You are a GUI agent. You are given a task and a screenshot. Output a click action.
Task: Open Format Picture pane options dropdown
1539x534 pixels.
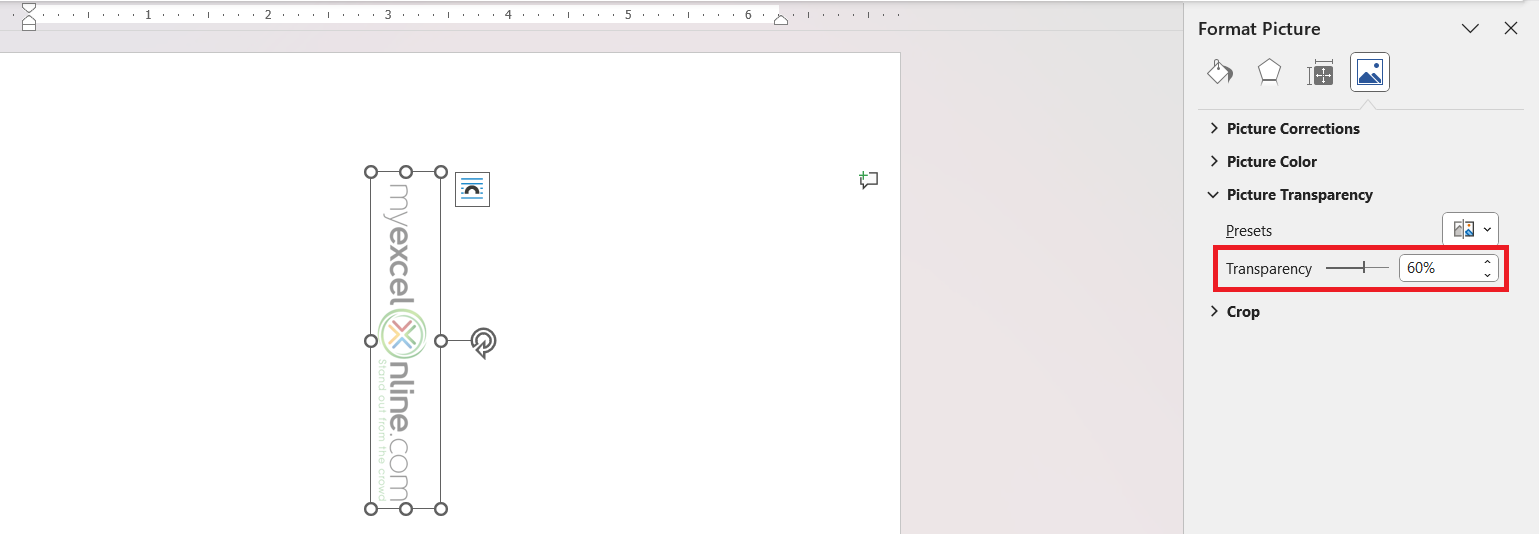(x=1470, y=28)
